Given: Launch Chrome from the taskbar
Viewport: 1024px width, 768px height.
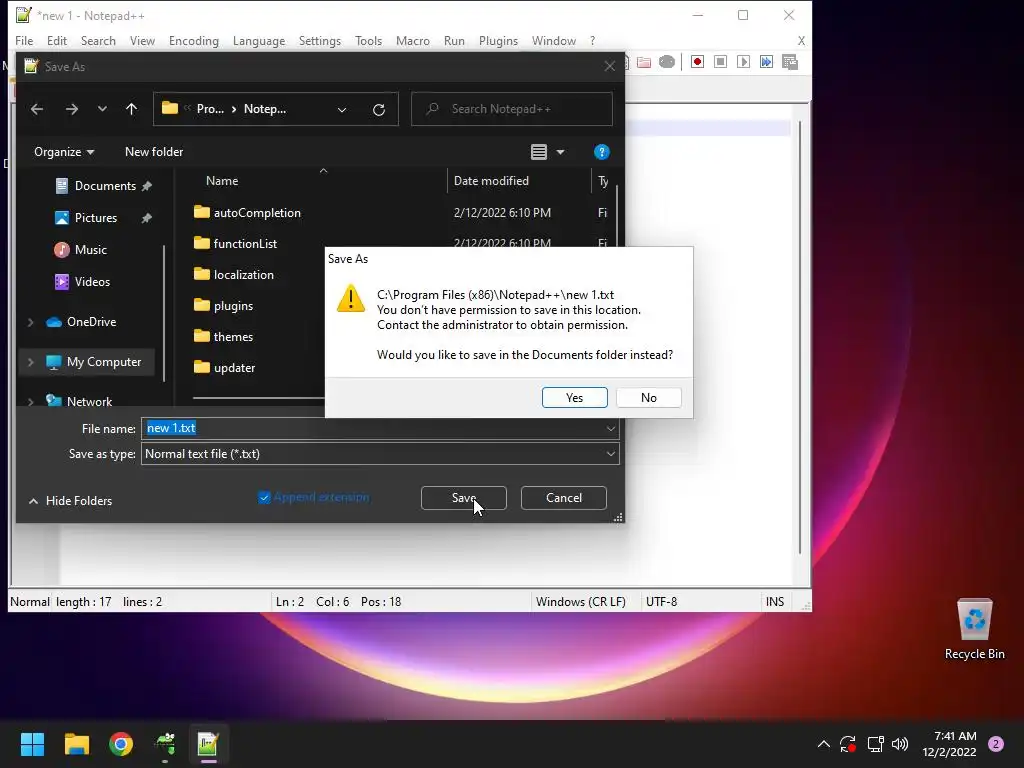Looking at the screenshot, I should (121, 744).
